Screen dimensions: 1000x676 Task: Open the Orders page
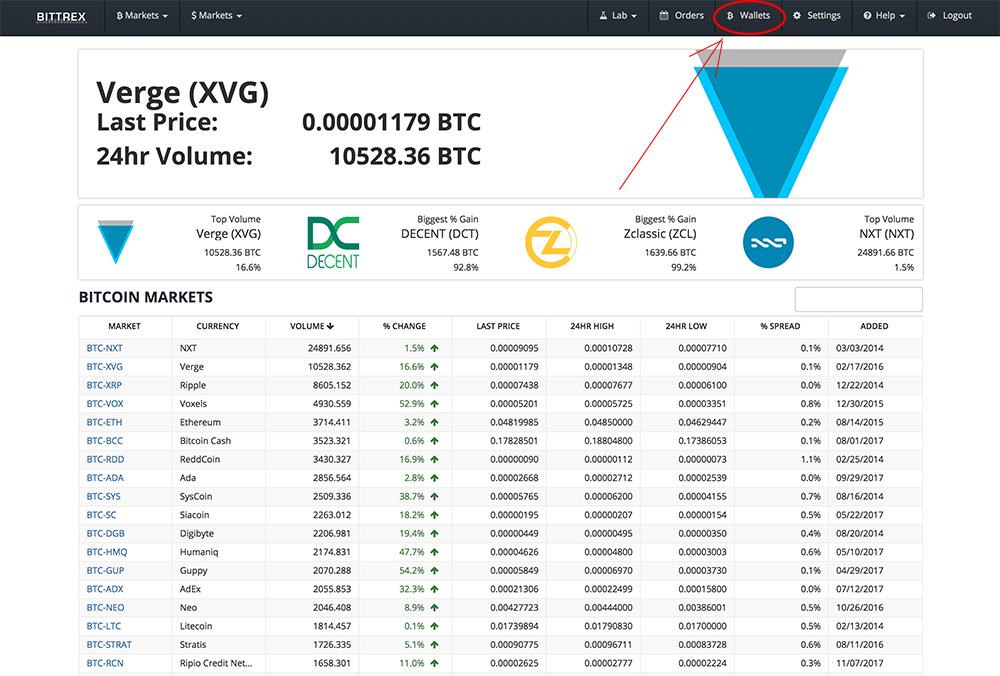pos(681,15)
